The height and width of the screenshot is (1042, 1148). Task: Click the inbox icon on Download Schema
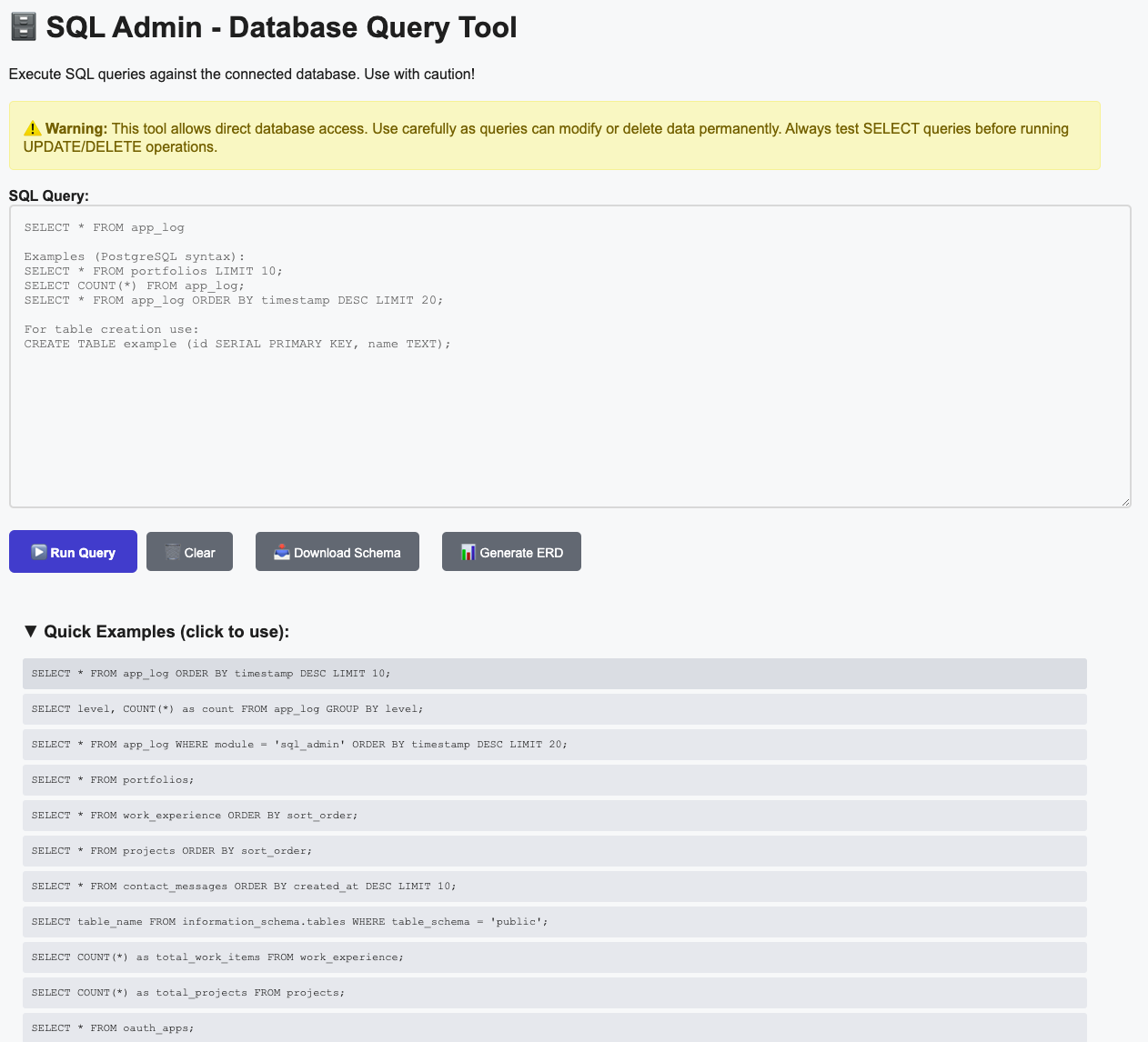[x=282, y=552]
